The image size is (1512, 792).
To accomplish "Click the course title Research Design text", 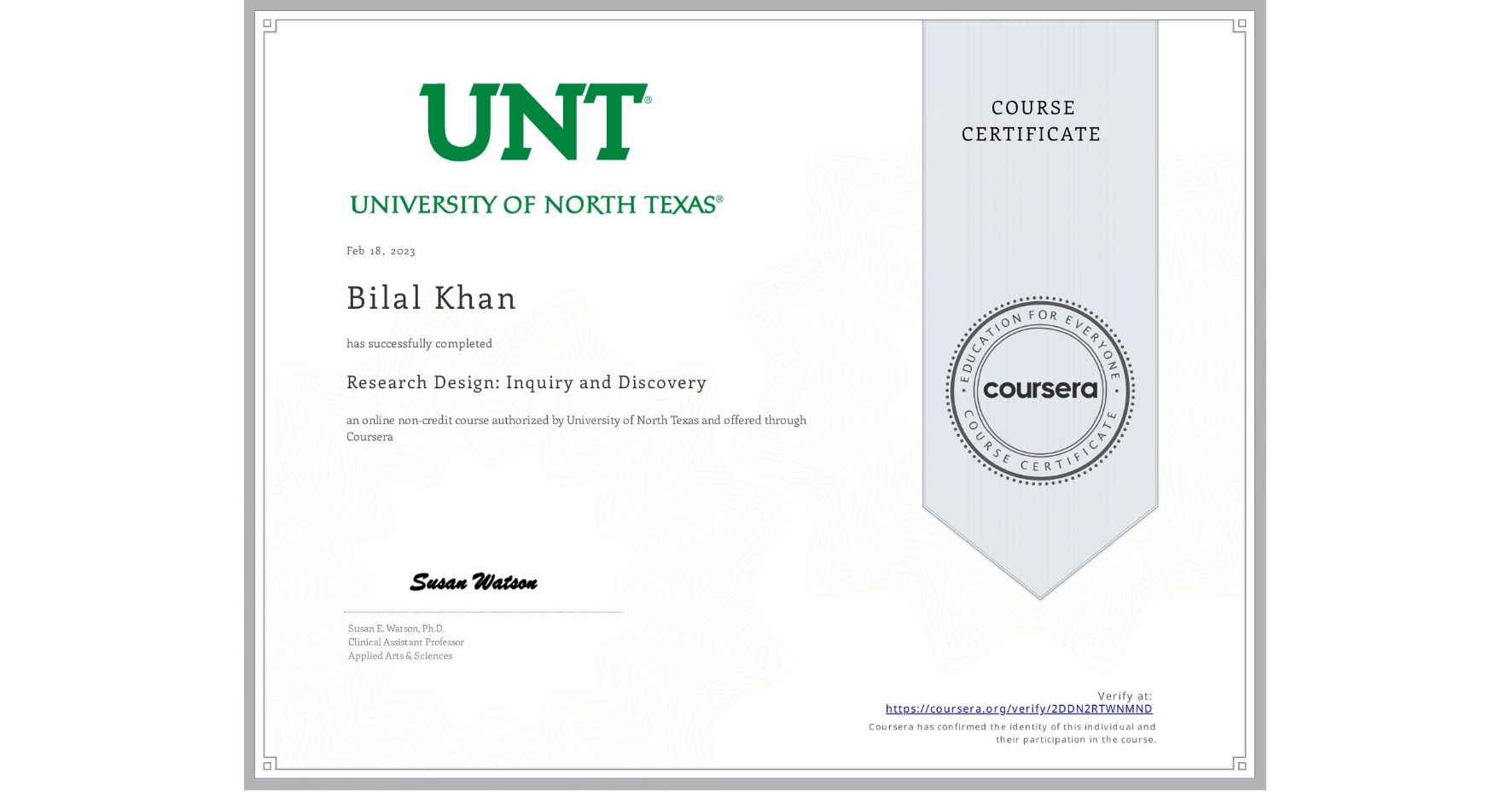I will 526,382.
